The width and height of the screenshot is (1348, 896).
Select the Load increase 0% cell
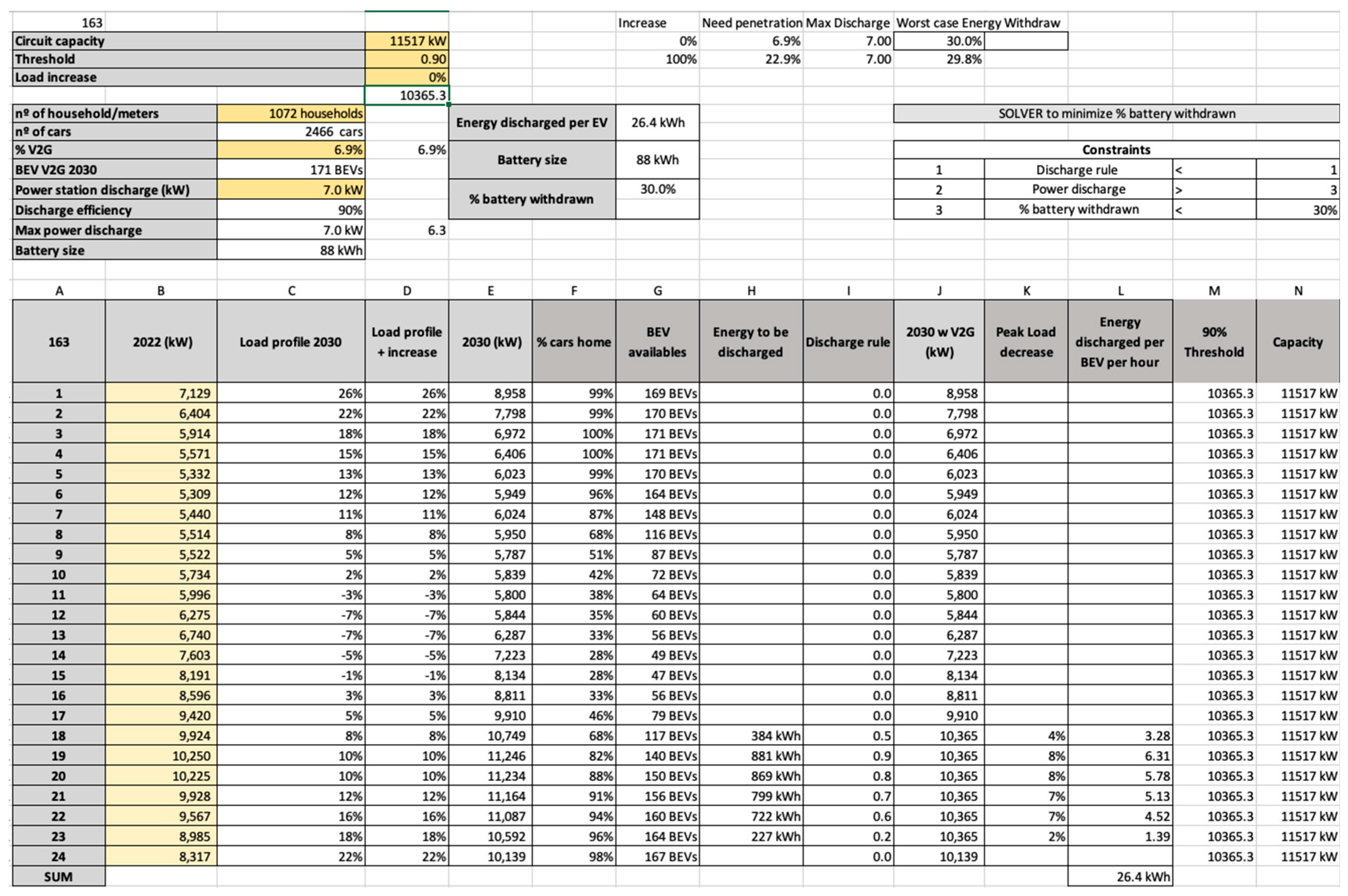[x=406, y=77]
